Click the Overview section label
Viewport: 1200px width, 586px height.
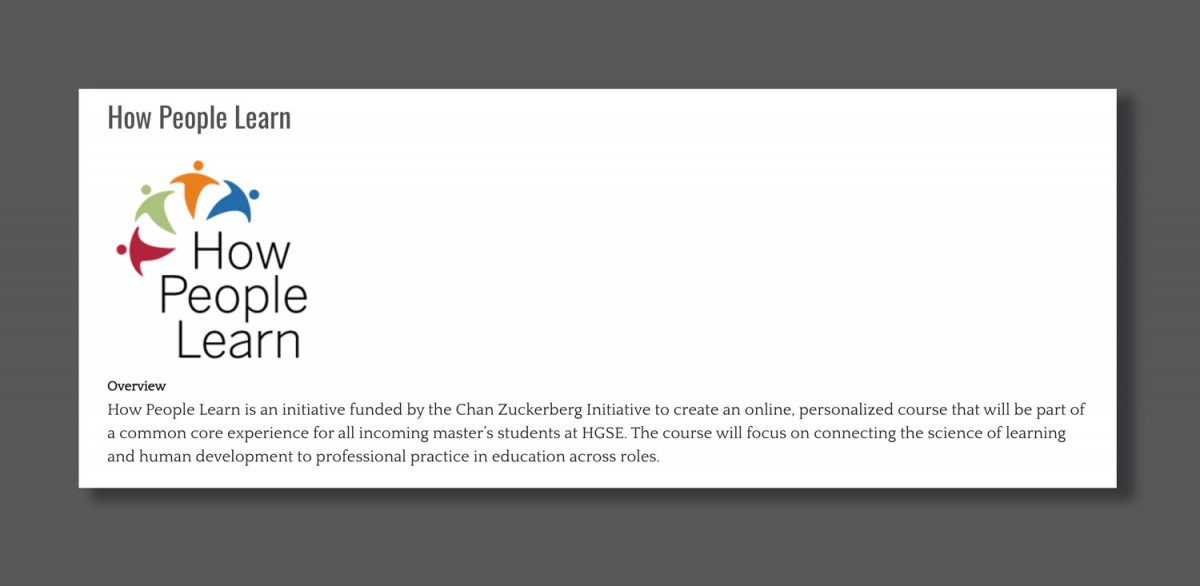(136, 386)
